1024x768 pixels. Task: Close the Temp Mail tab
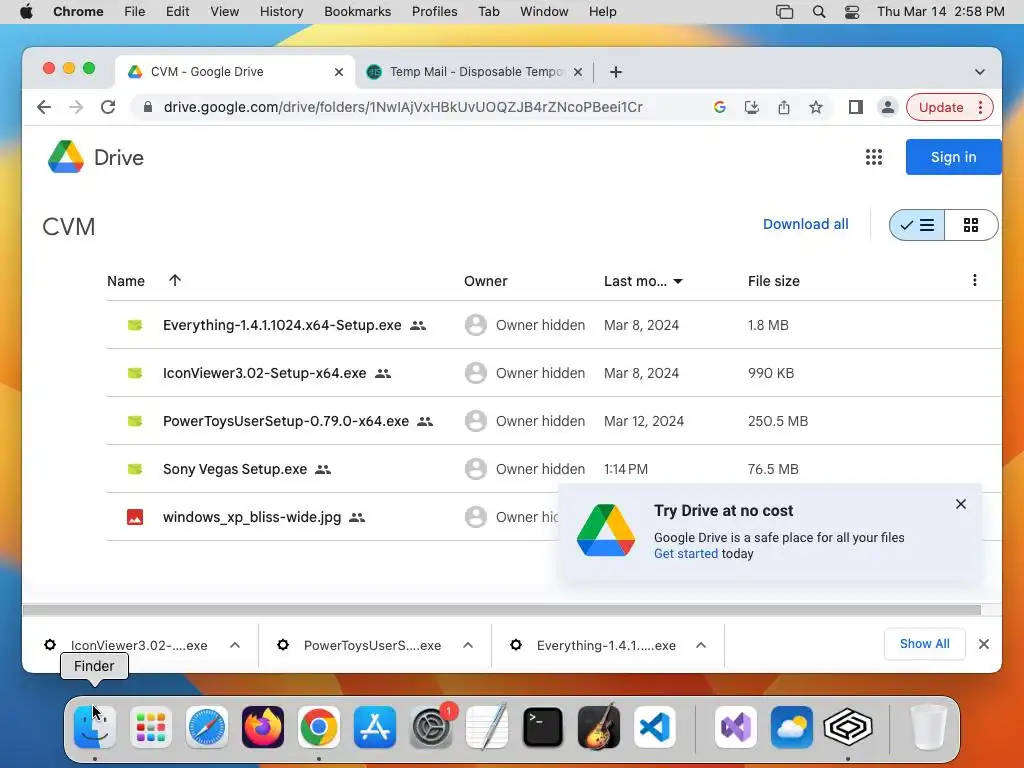[577, 72]
